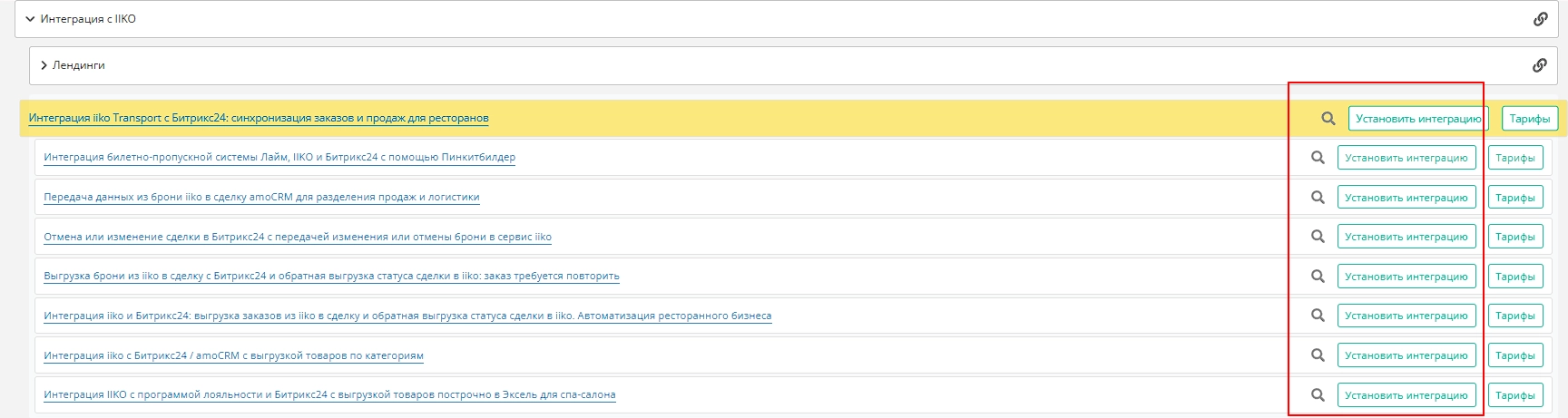This screenshot has height=418, width=1568.
Task: Collapse the Интеграция с IIKO section
Action: coord(30,19)
